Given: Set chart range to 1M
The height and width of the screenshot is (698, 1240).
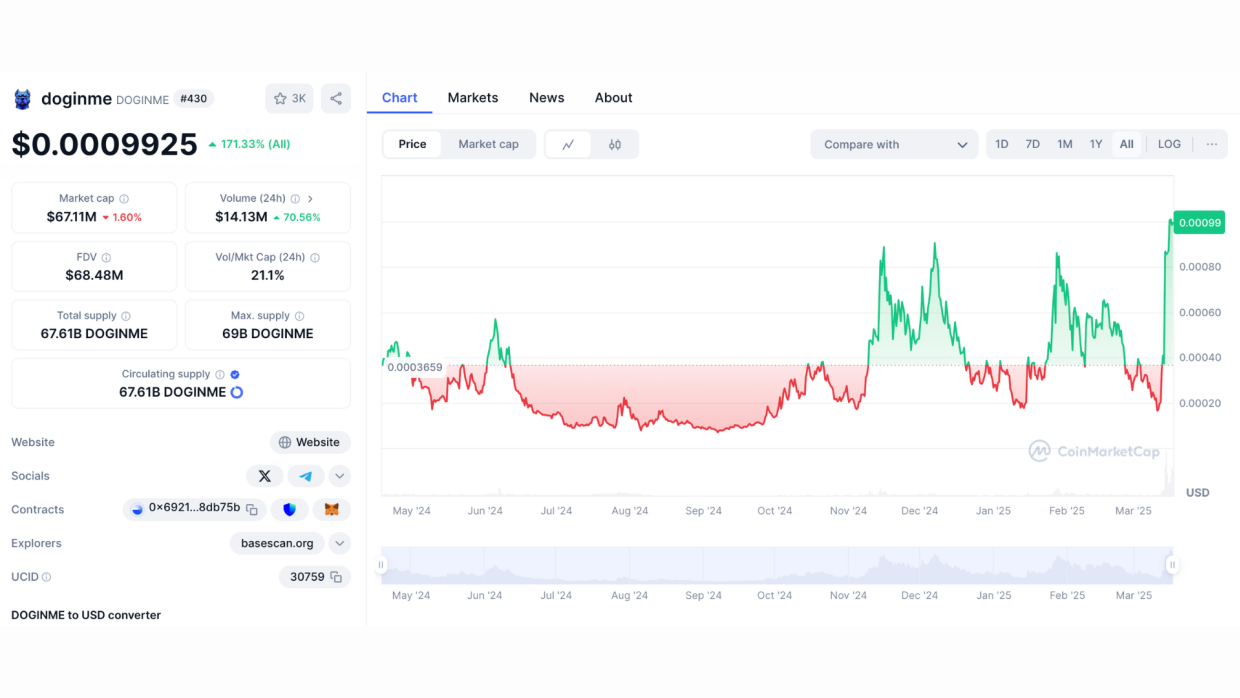Looking at the screenshot, I should 1065,144.
